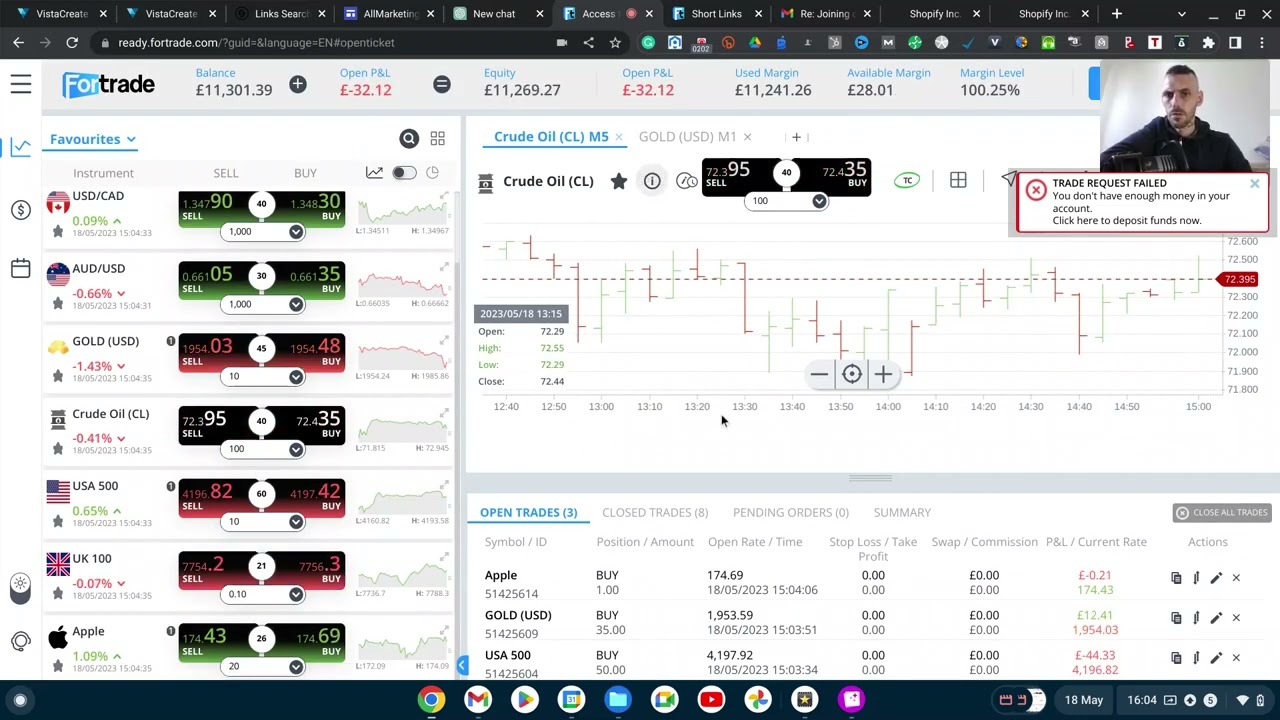Click the green TC Trading Central icon

(x=907, y=181)
